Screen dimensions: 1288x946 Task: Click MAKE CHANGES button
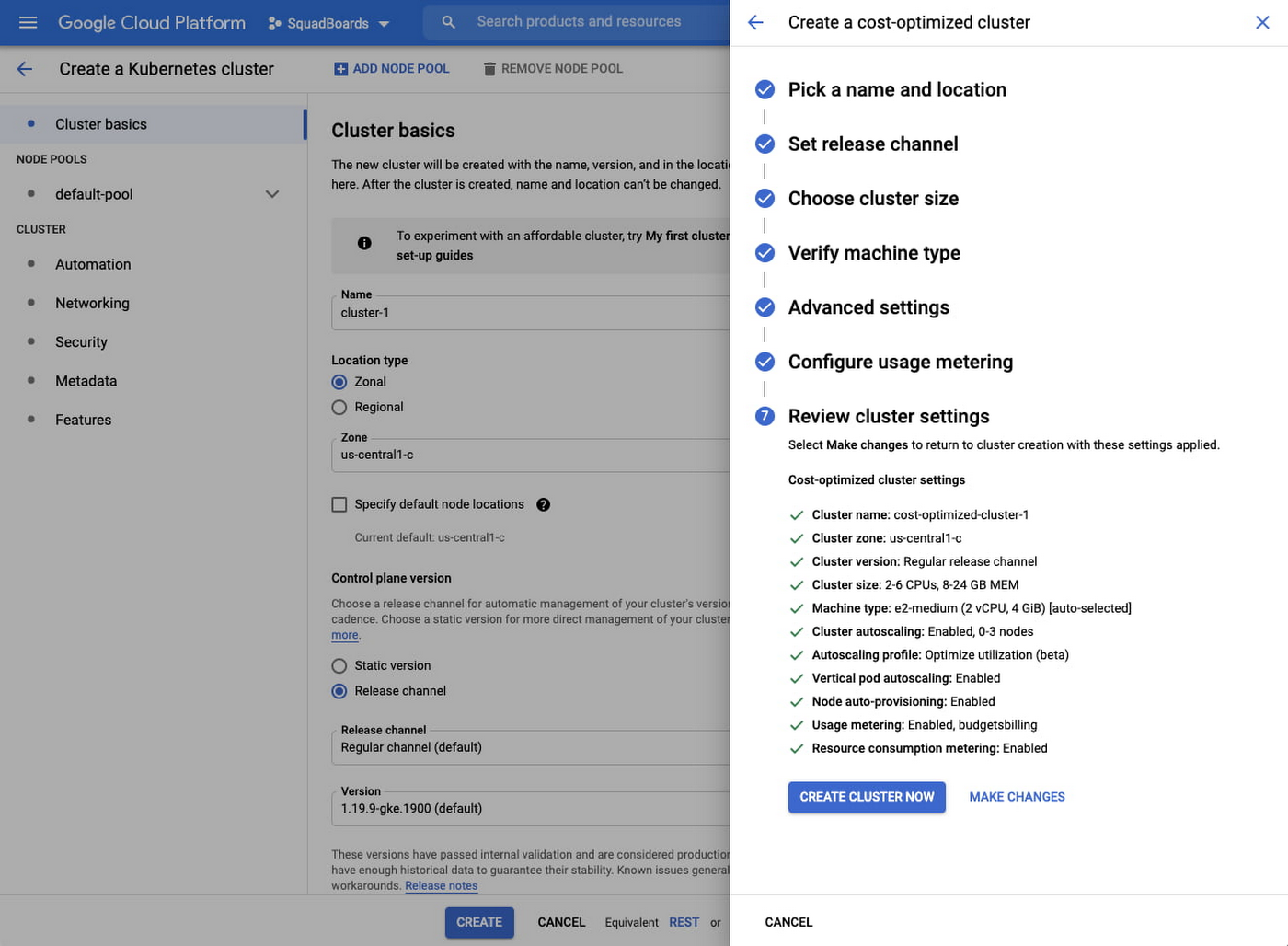click(1017, 797)
